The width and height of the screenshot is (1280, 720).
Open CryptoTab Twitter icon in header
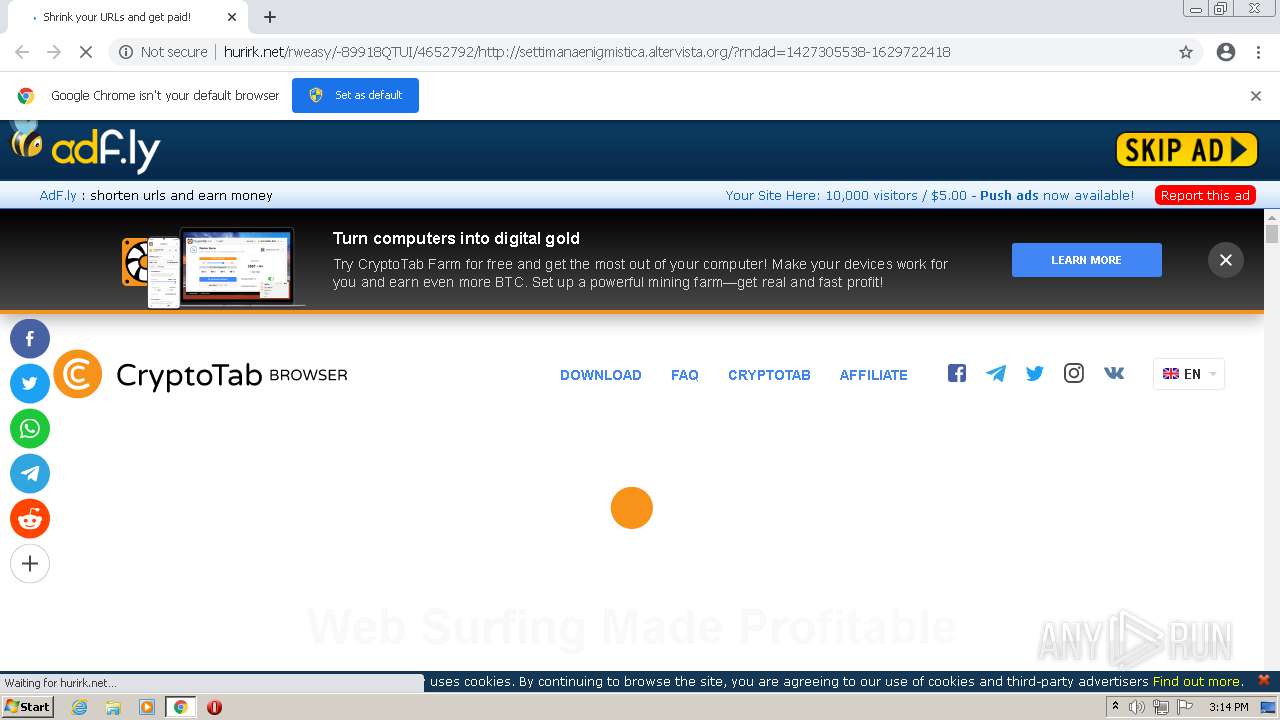click(1035, 373)
